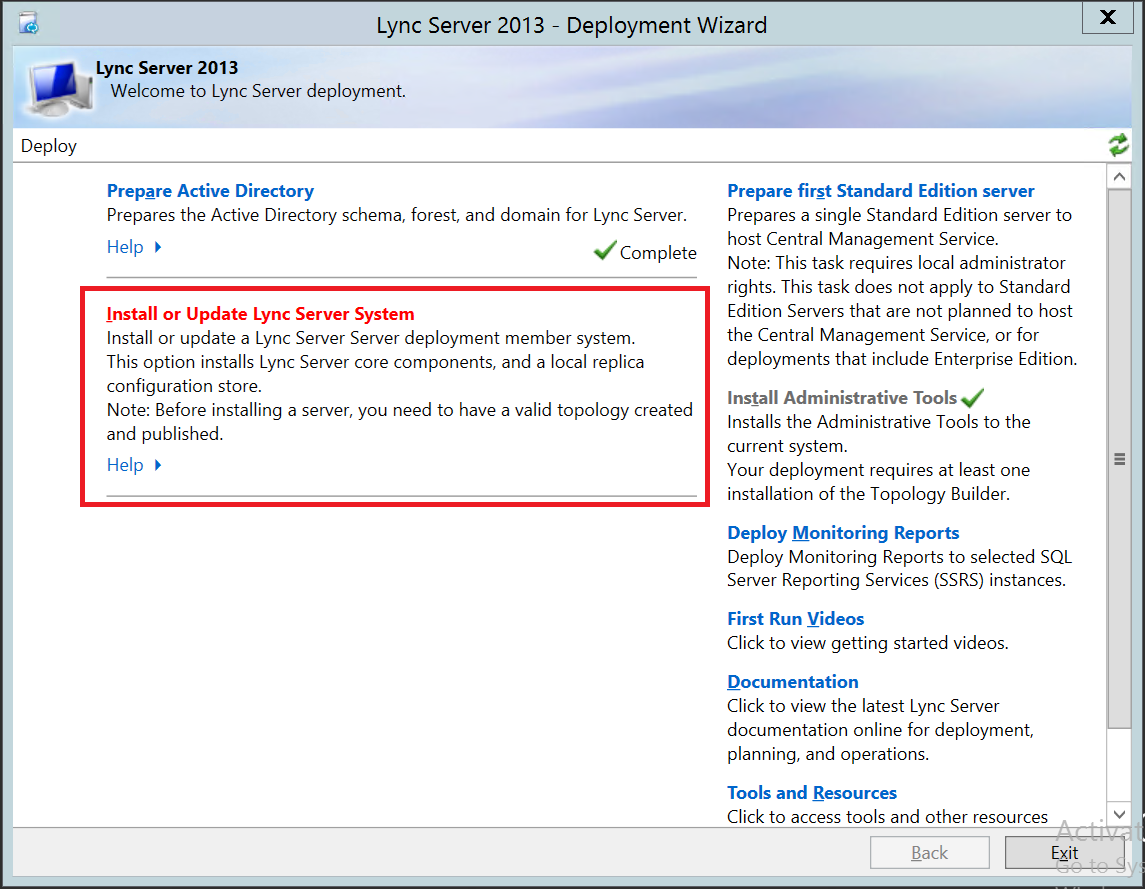
Task: Open Prepare first Standard Edition server
Action: click(881, 191)
